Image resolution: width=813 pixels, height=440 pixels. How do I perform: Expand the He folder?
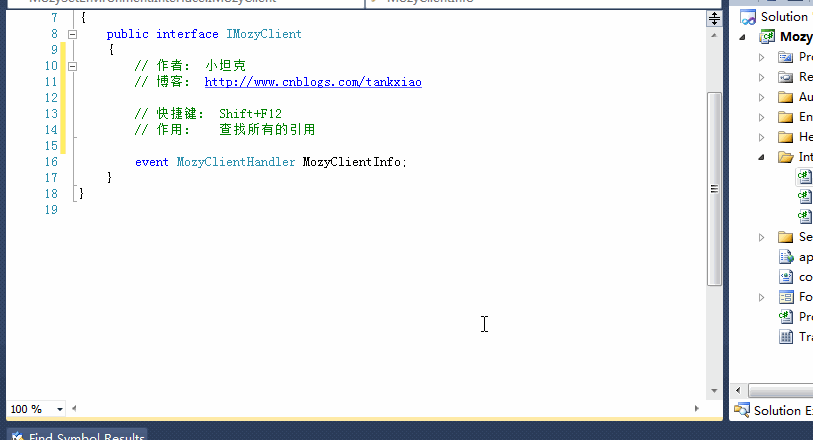pyautogui.click(x=761, y=137)
